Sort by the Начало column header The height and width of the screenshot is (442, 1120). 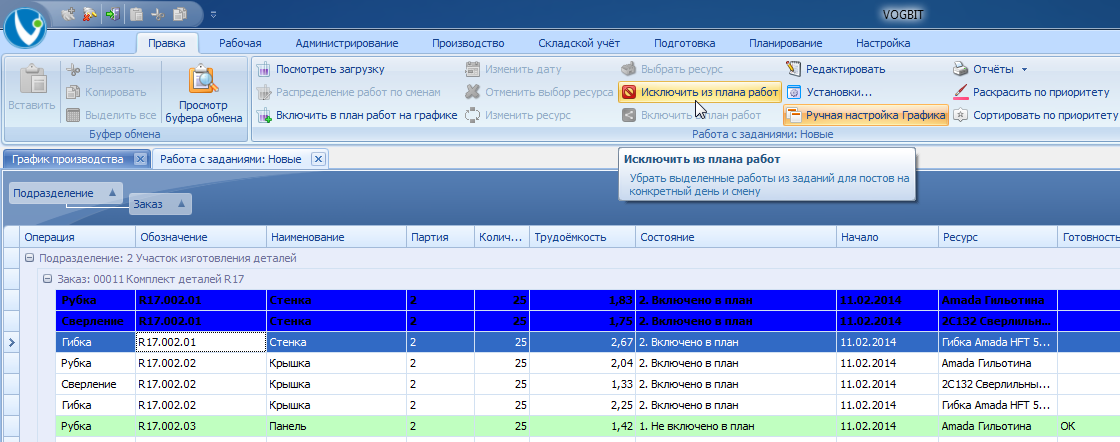[887, 237]
